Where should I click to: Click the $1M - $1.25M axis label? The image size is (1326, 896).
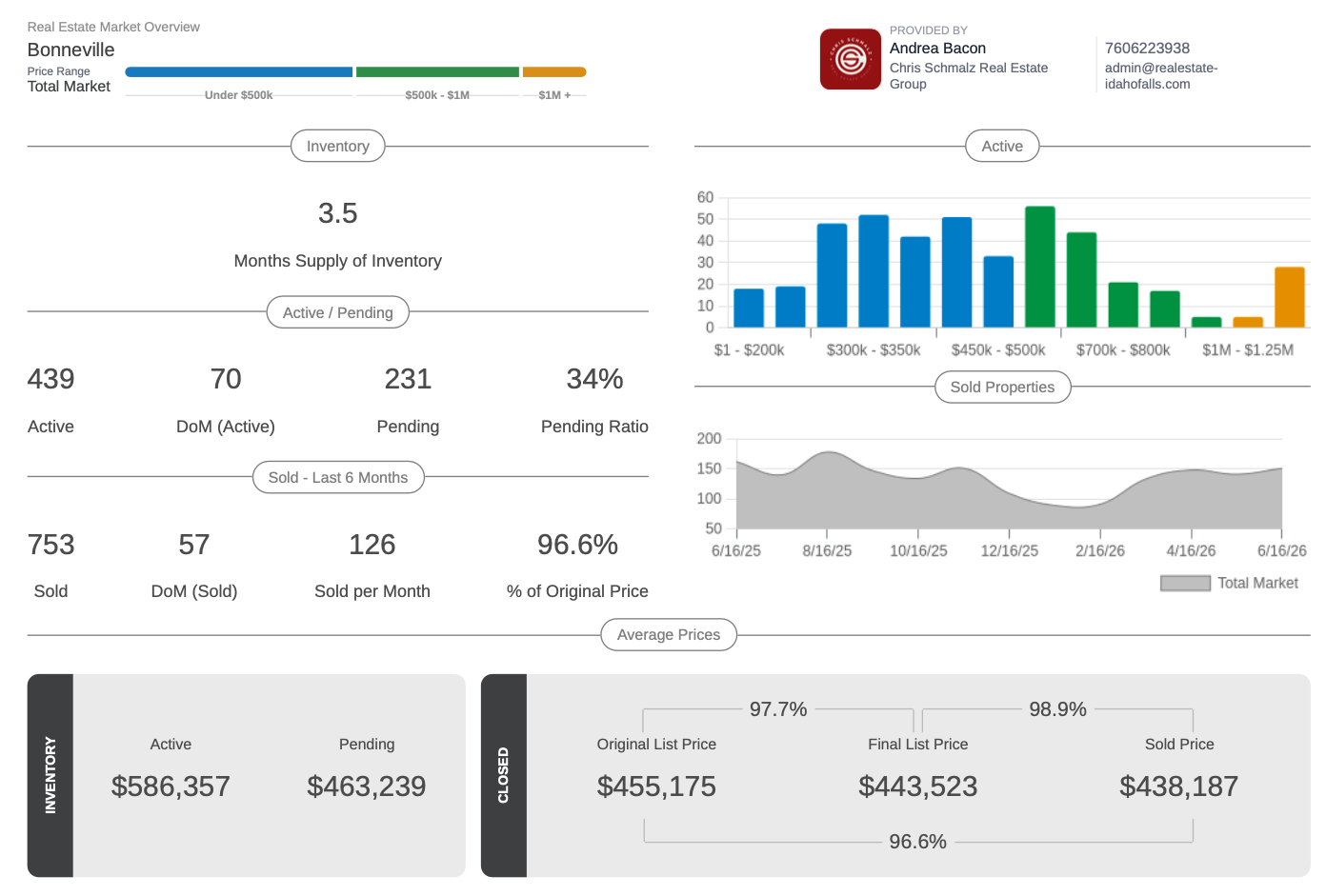(x=1248, y=350)
